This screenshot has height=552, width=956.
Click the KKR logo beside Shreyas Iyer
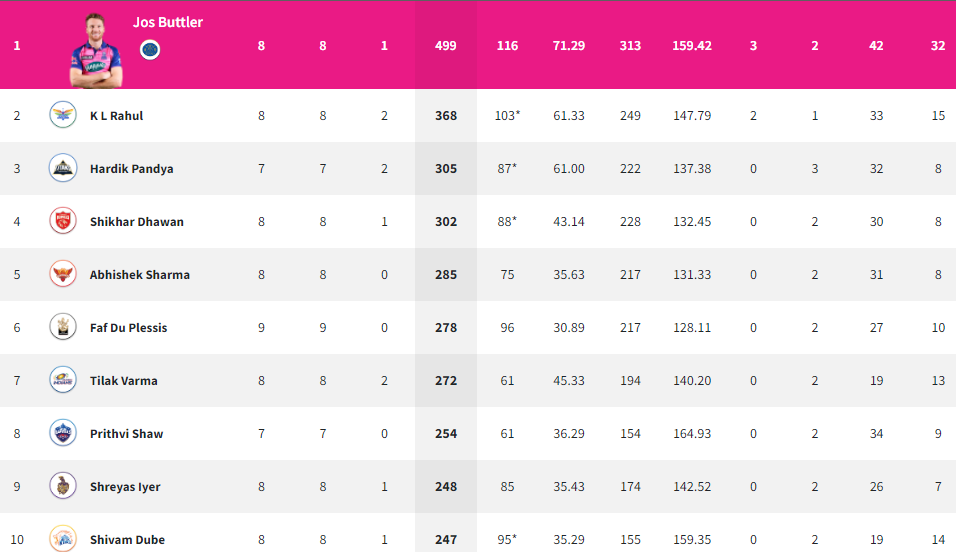tap(63, 486)
